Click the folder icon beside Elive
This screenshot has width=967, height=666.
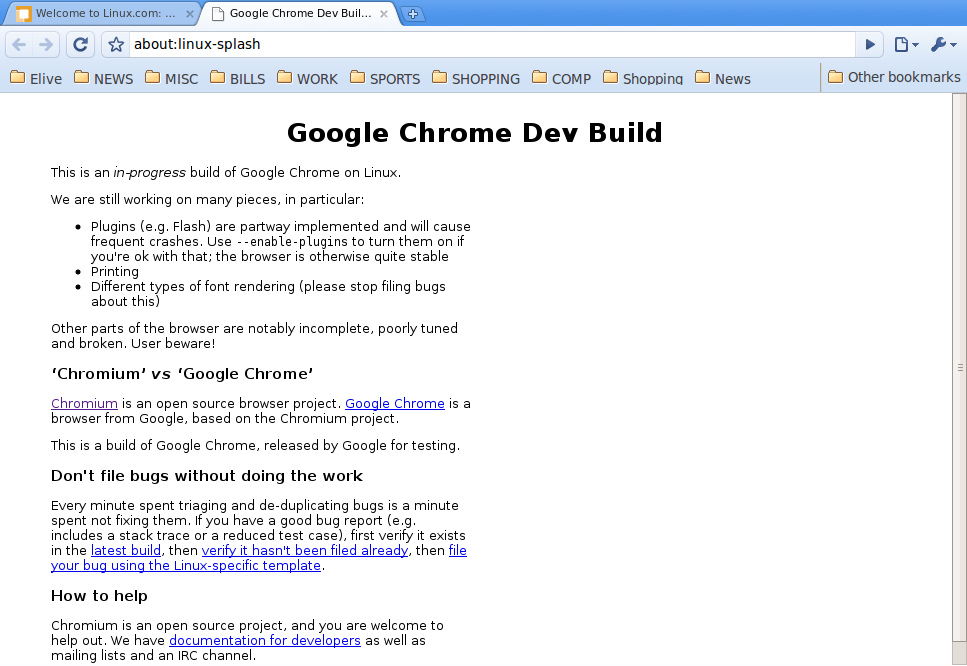pyautogui.click(x=18, y=77)
